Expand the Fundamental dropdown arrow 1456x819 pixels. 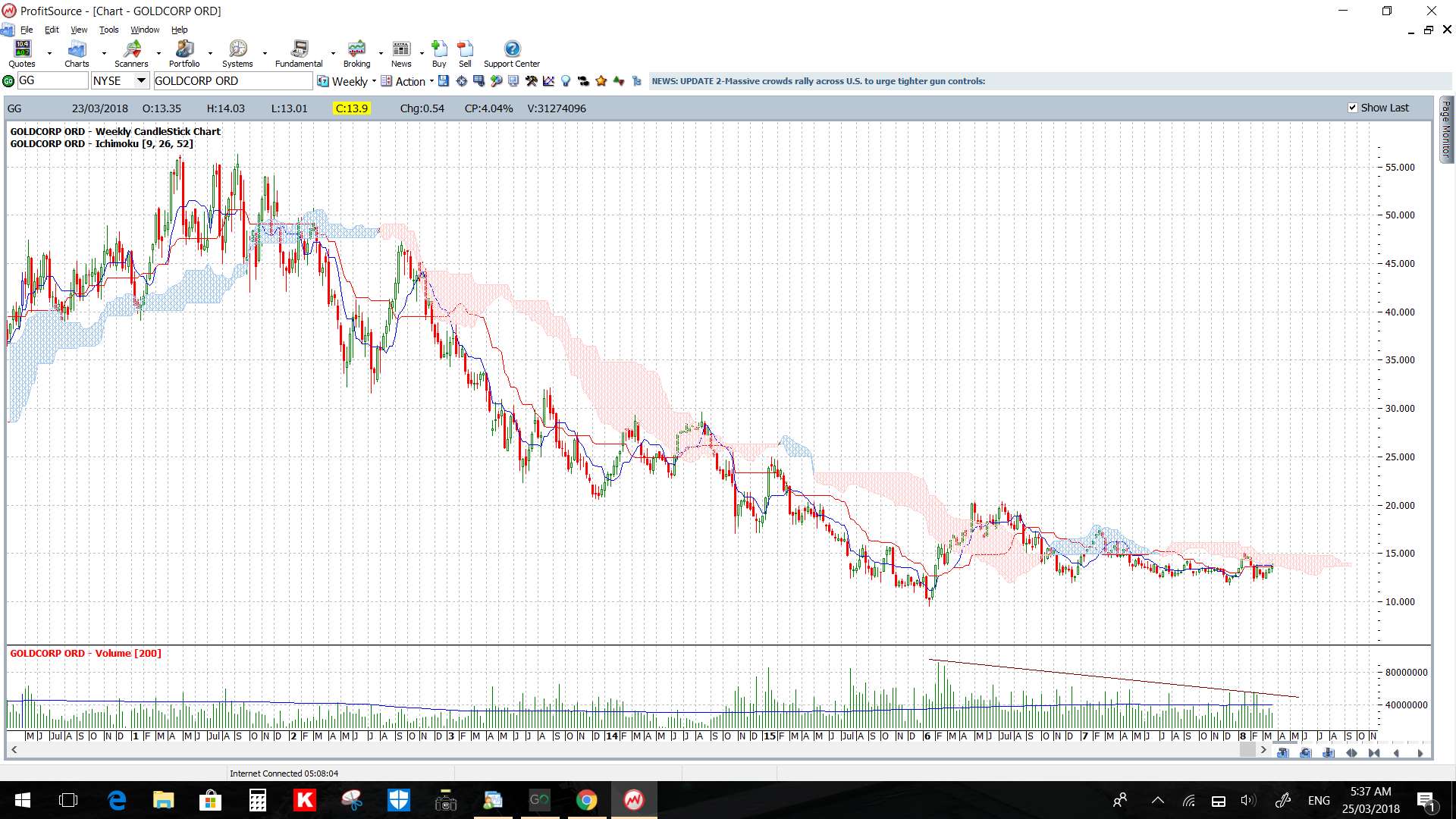point(333,54)
